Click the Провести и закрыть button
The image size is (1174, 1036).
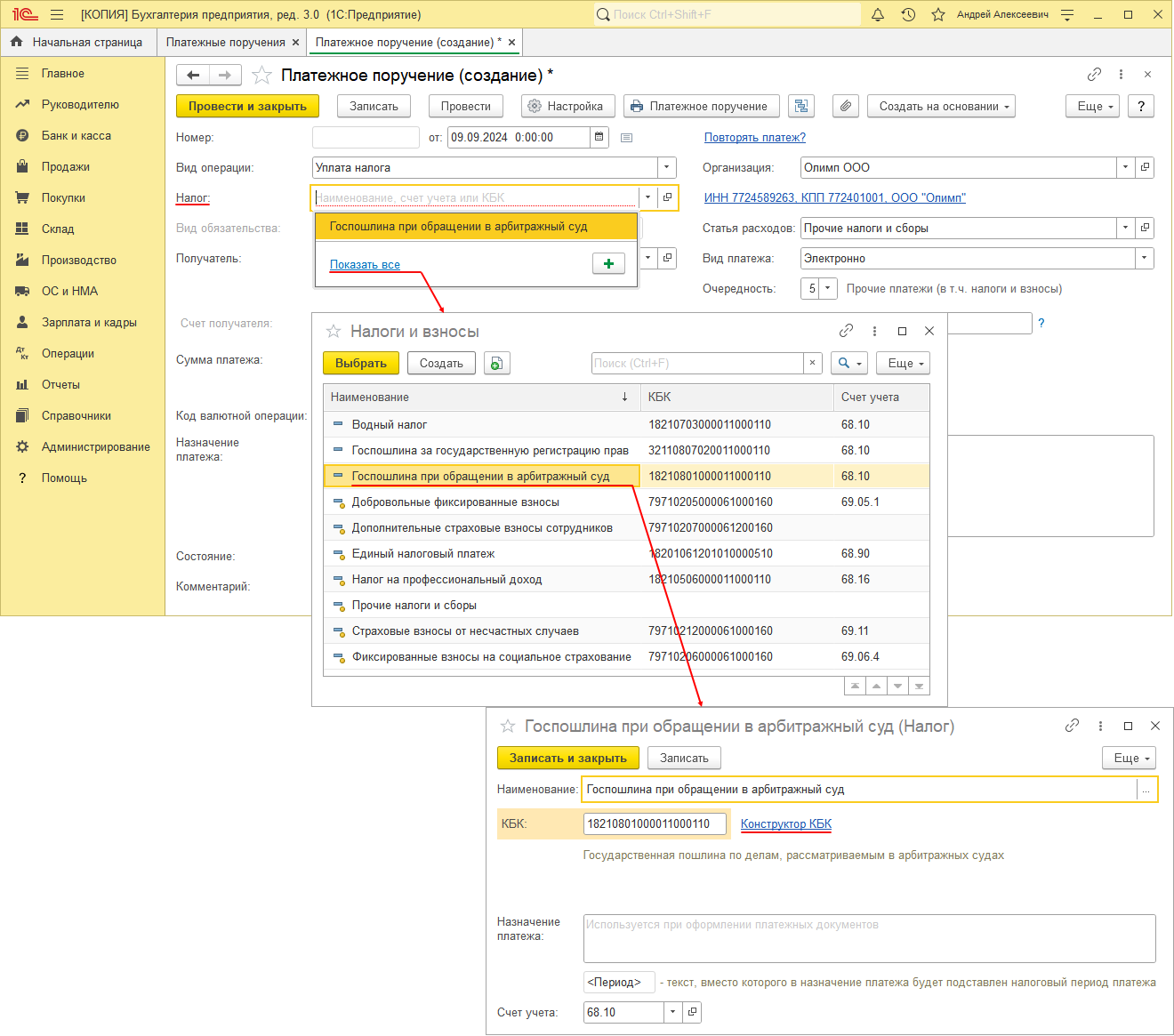coord(247,106)
